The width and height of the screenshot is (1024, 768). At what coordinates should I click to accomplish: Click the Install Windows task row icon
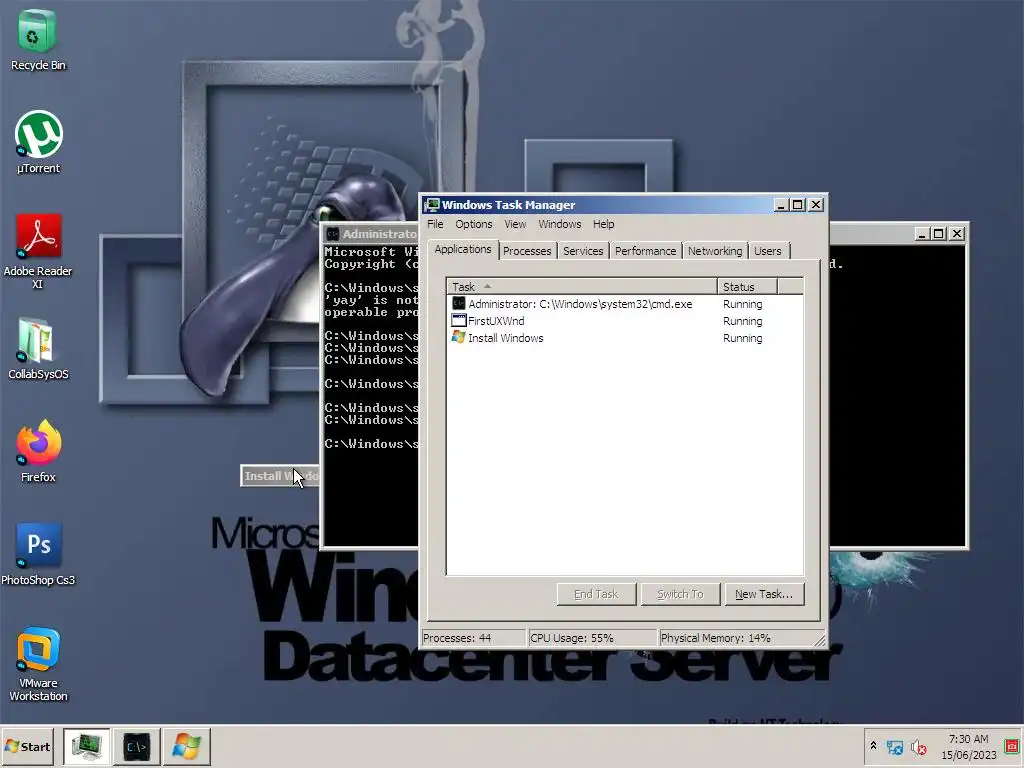pos(458,338)
